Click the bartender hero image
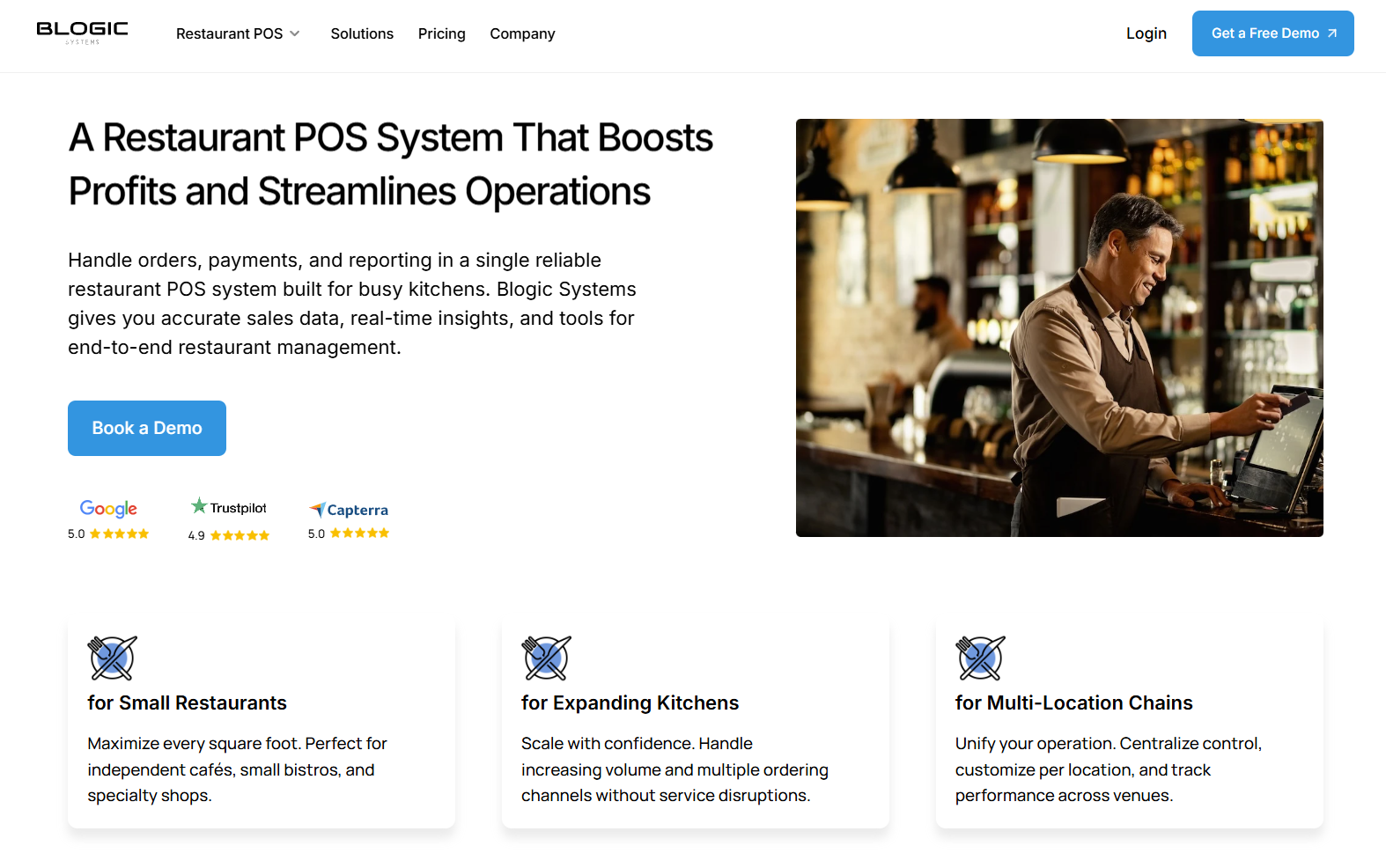The height and width of the screenshot is (868, 1386). (x=1058, y=327)
